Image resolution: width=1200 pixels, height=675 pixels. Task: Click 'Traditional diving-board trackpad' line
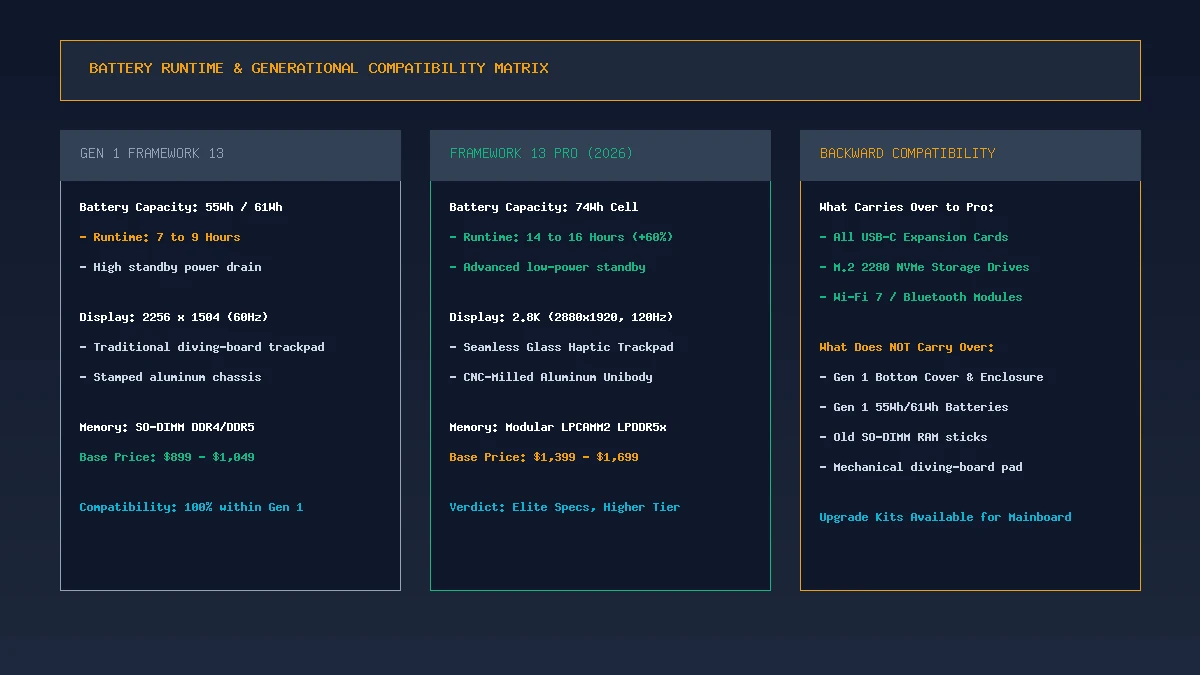[202, 347]
